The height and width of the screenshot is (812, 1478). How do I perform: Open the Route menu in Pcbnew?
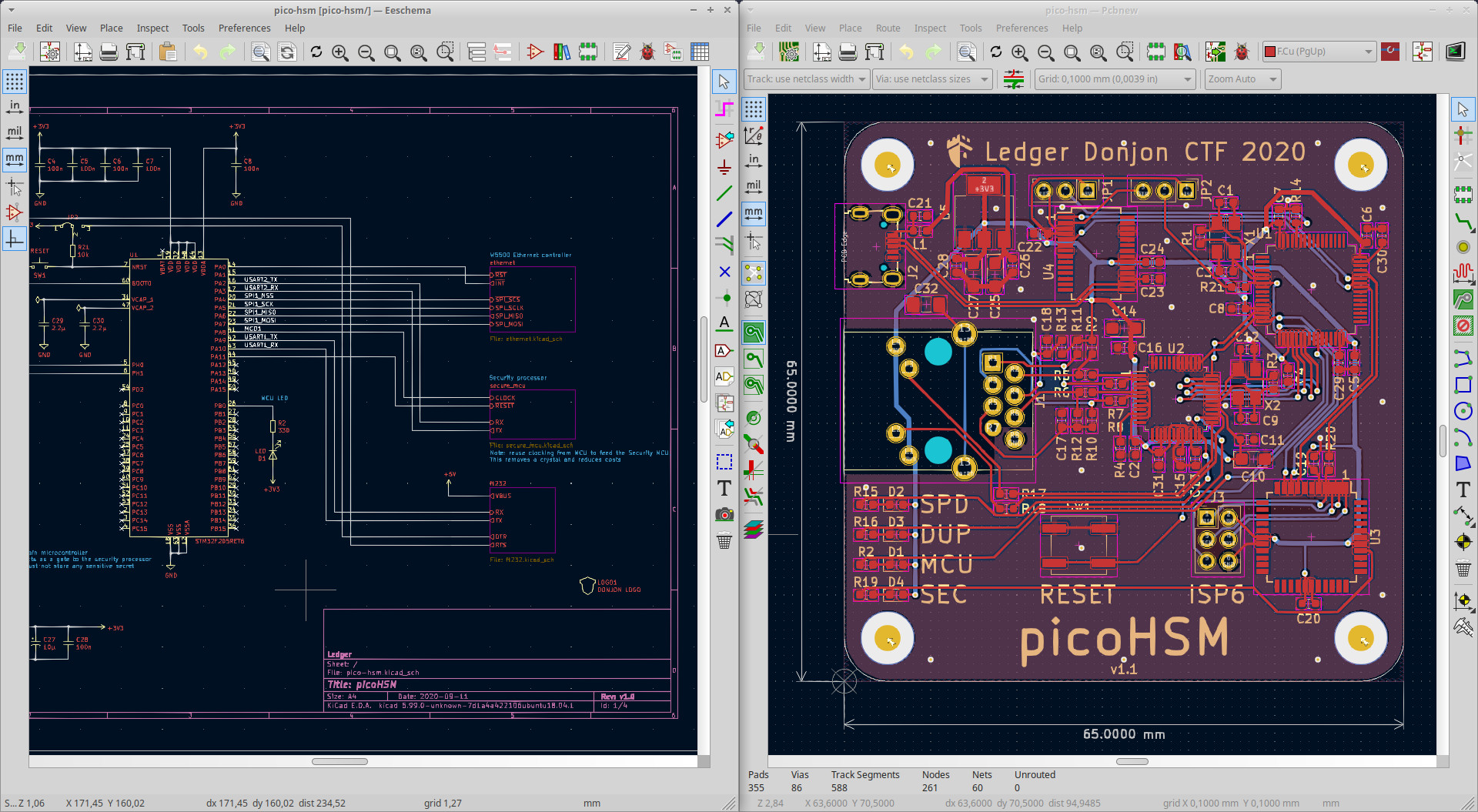[888, 28]
